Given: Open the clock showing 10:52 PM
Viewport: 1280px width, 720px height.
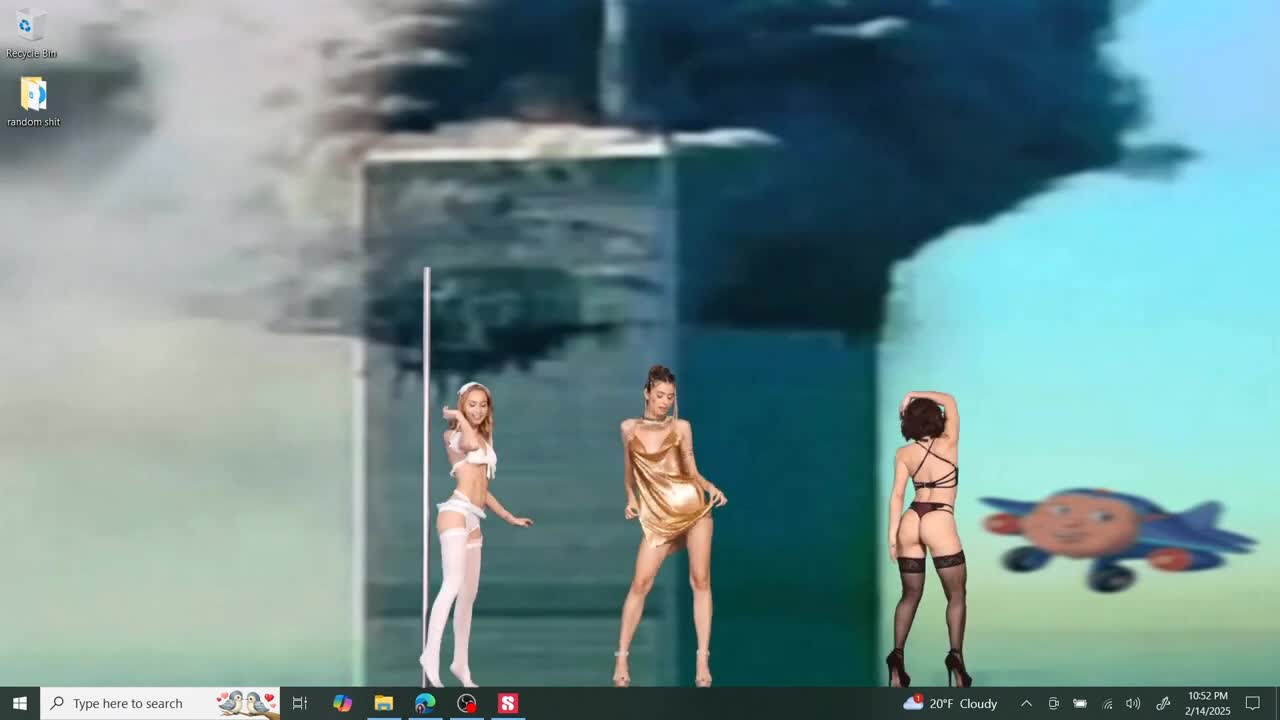Looking at the screenshot, I should point(1208,703).
